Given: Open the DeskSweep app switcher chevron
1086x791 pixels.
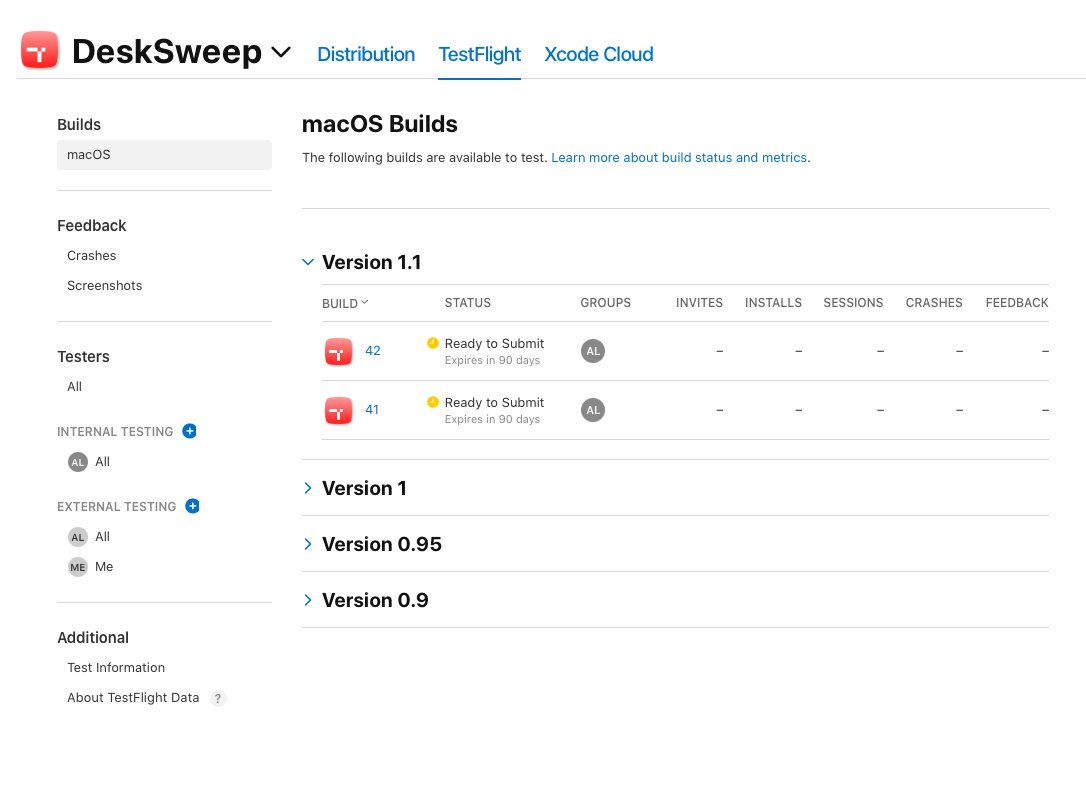Looking at the screenshot, I should [x=281, y=53].
